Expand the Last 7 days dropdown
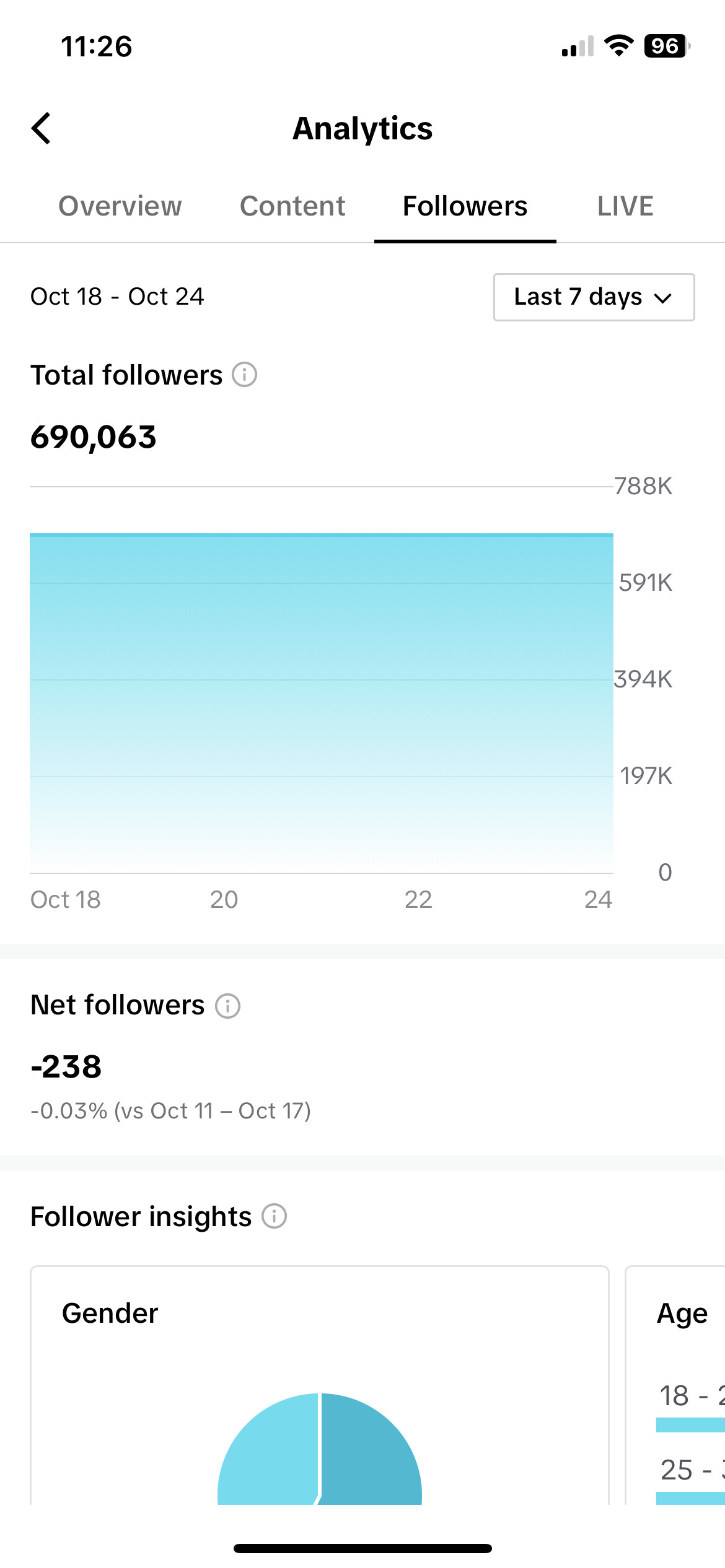Viewport: 725px width, 1568px height. [594, 297]
